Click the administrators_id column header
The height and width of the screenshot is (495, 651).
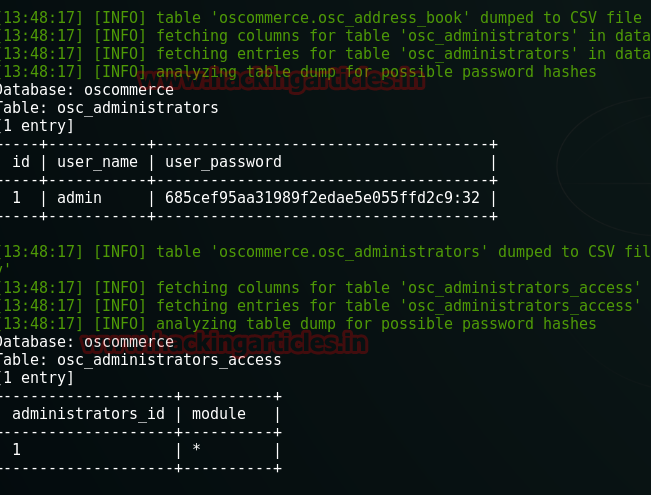point(87,413)
